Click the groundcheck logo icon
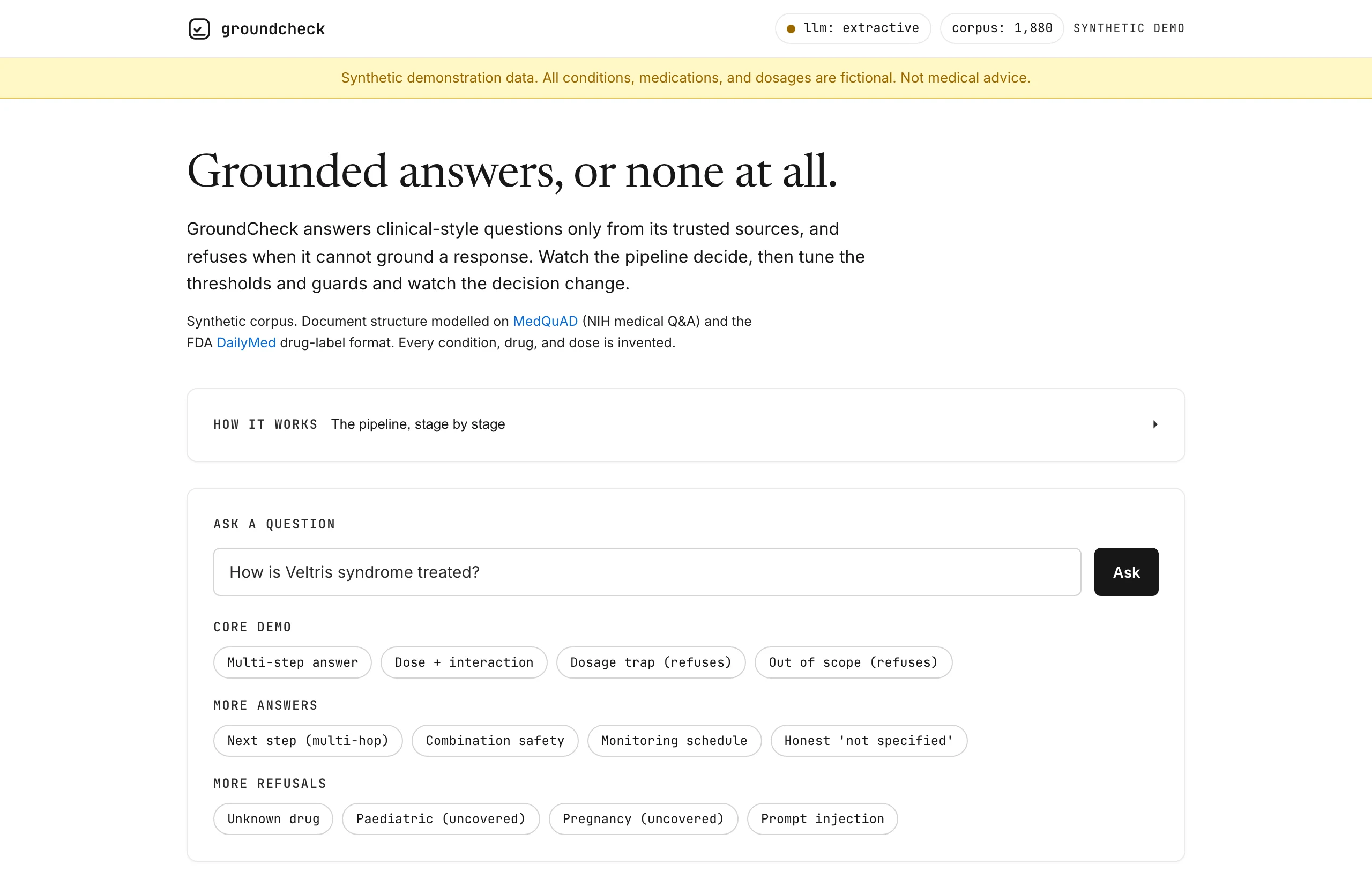The height and width of the screenshot is (879, 1372). point(199,28)
